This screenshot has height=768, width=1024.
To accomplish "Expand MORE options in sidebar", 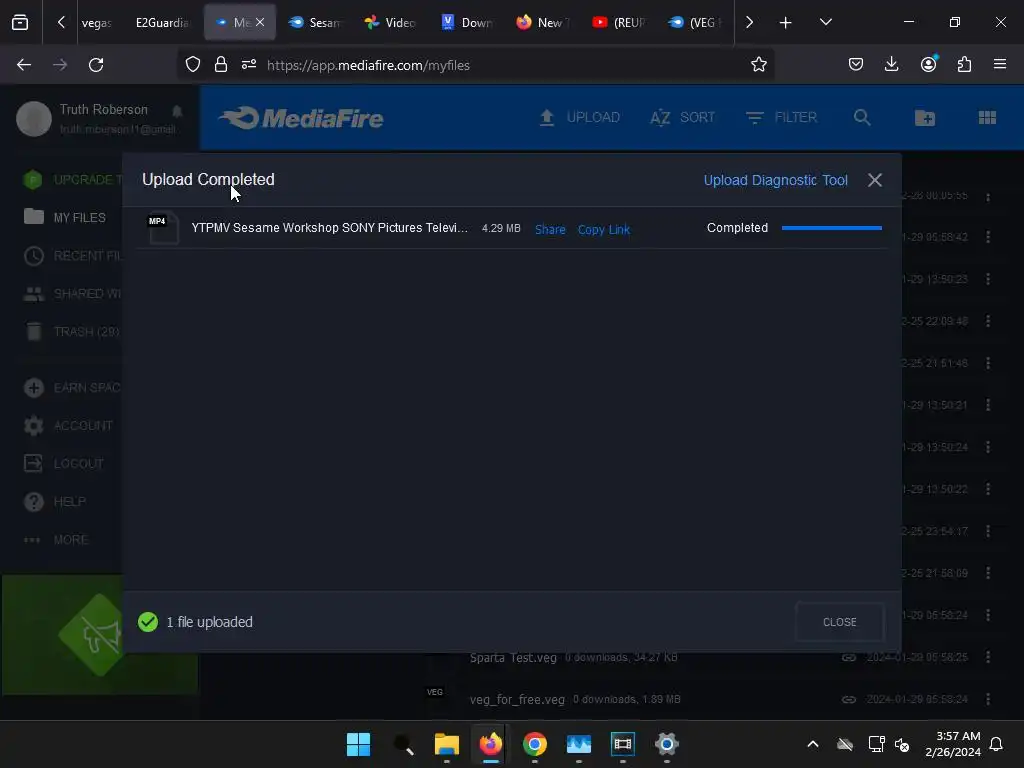I will point(56,540).
